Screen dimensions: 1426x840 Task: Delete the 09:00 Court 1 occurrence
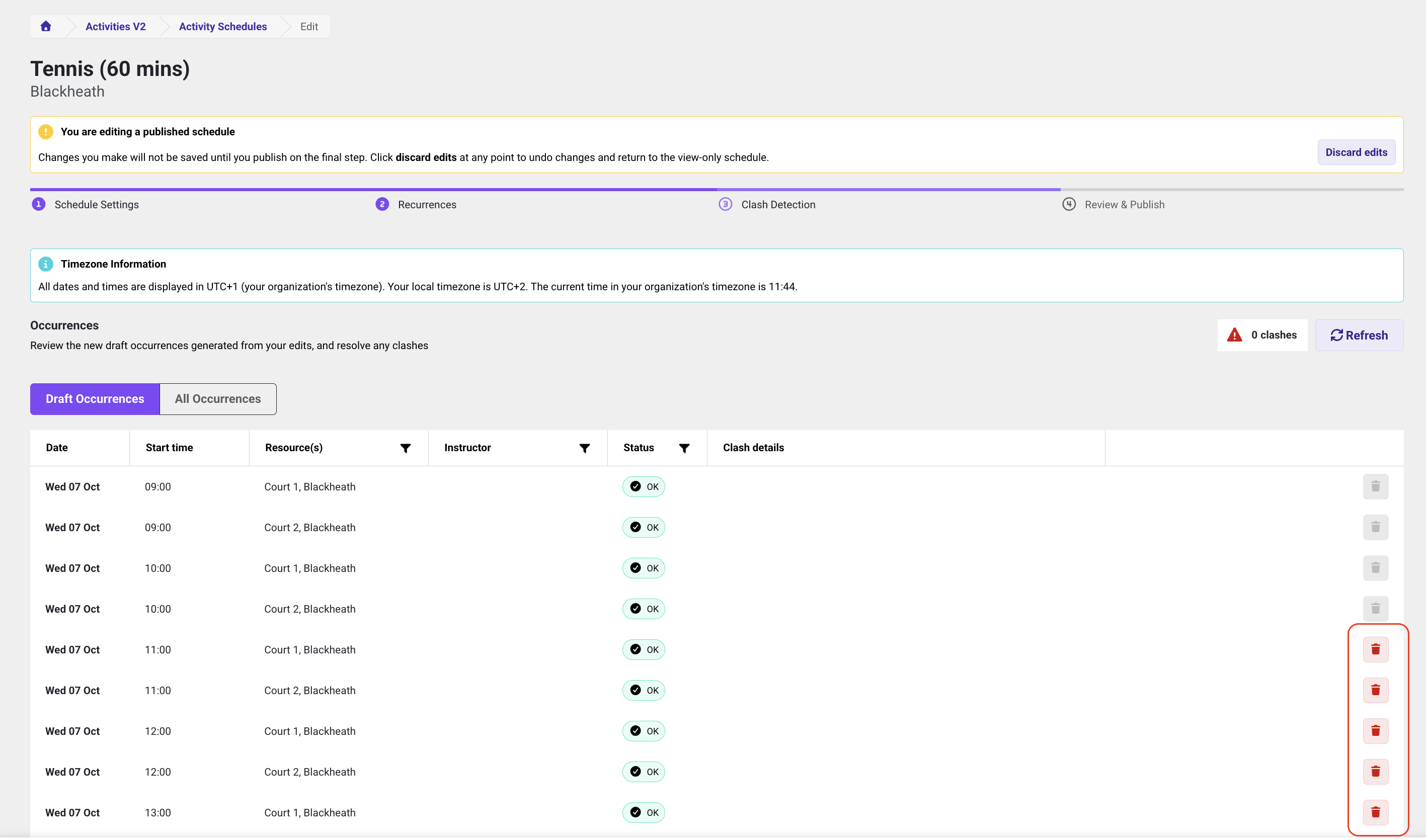[1375, 487]
